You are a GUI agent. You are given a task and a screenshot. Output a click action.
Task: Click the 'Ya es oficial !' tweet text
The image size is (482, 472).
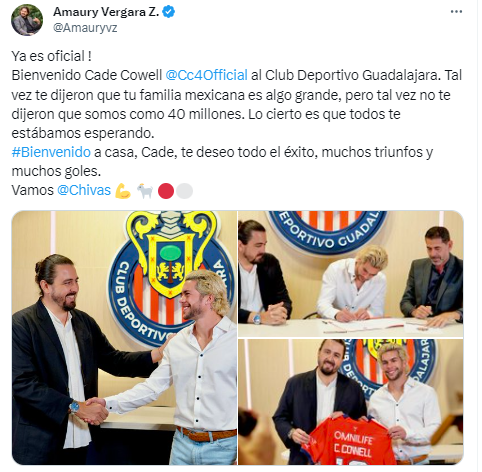[51, 56]
